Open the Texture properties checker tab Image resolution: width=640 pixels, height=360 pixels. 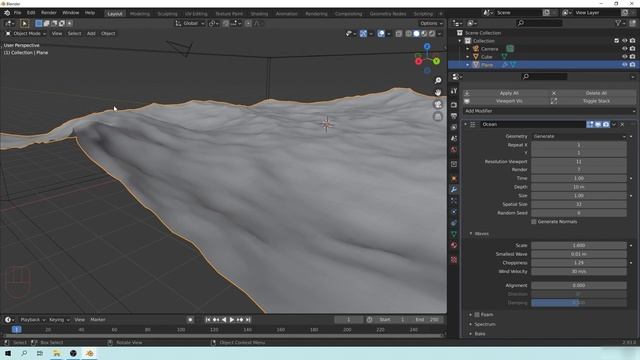coord(454,260)
